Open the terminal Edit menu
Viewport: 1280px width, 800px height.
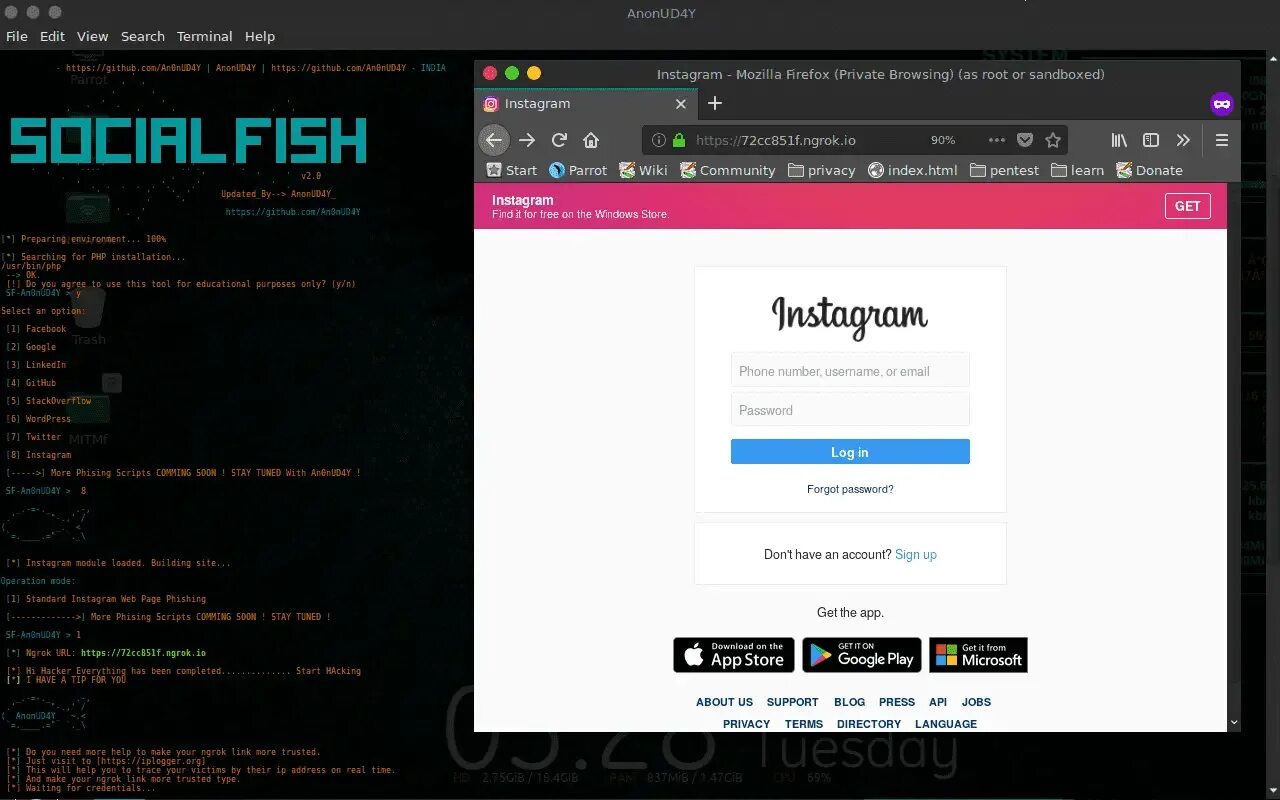[52, 36]
